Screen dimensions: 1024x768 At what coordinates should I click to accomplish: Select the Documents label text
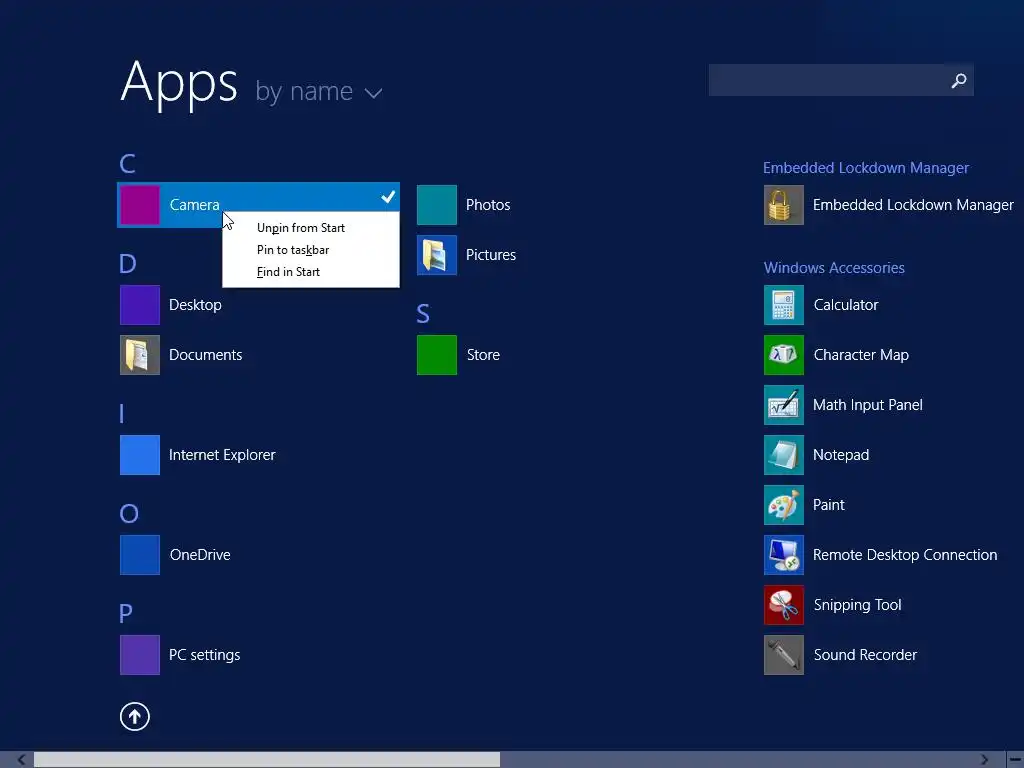(x=205, y=355)
